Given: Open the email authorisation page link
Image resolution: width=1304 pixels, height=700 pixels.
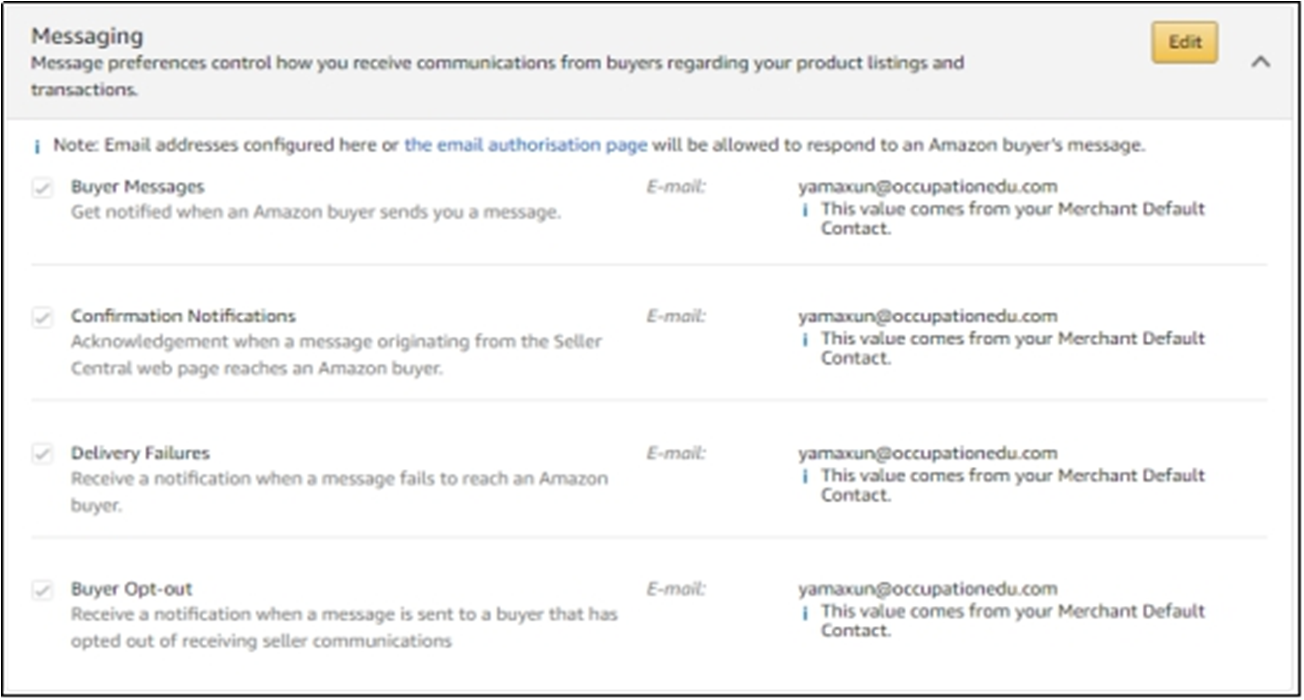Looking at the screenshot, I should tap(525, 145).
